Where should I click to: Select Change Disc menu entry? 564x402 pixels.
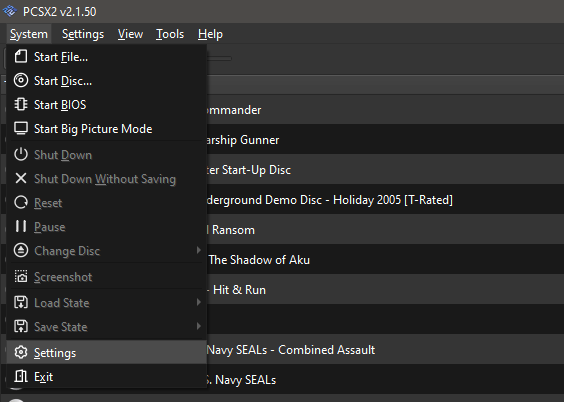click(106, 251)
